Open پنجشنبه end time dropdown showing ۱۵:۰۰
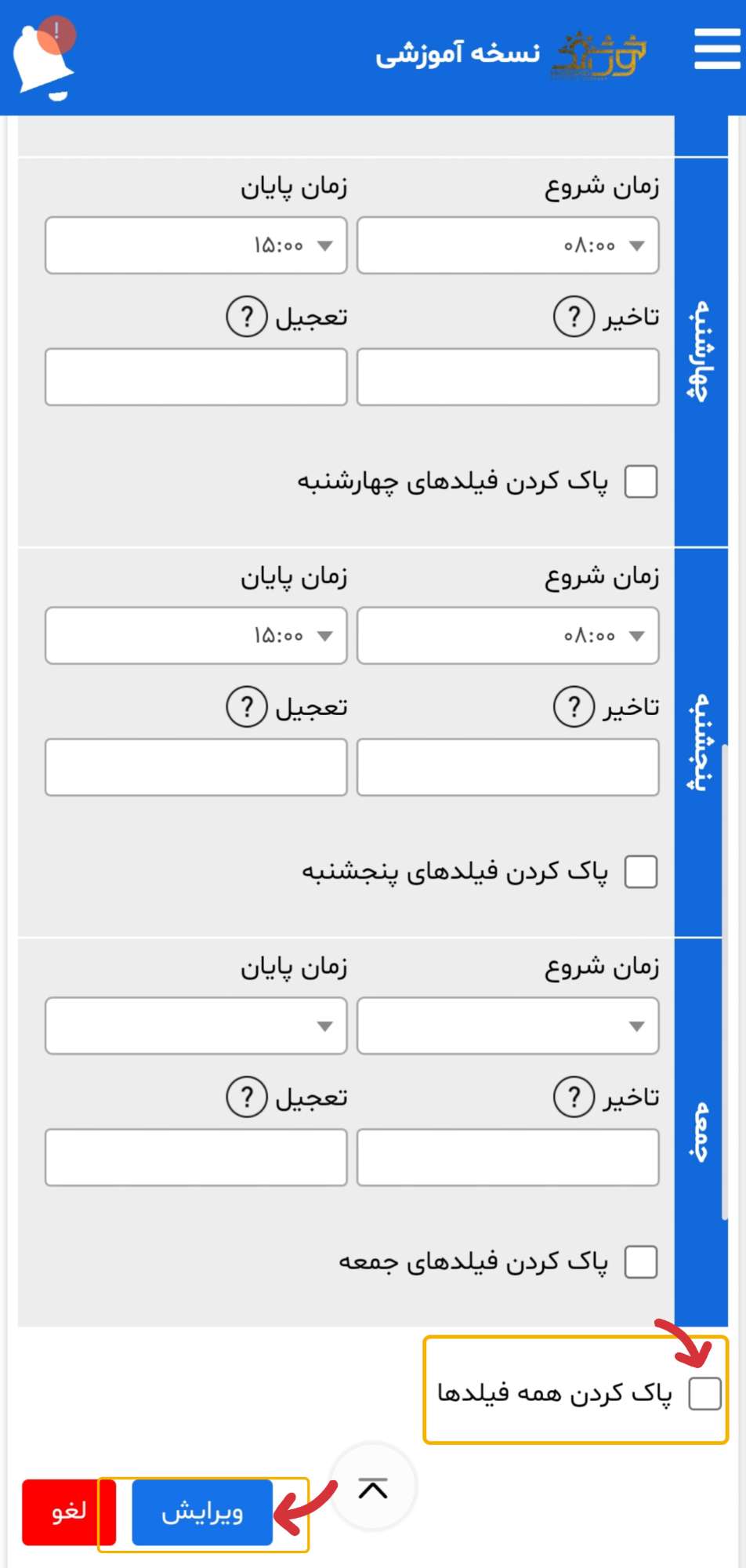The width and height of the screenshot is (746, 1568). [196, 636]
